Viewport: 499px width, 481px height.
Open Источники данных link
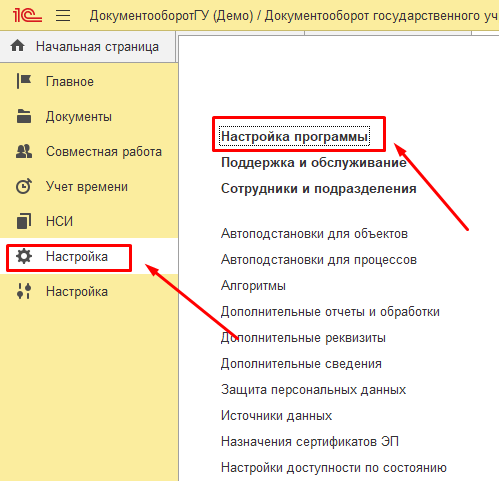pos(276,415)
